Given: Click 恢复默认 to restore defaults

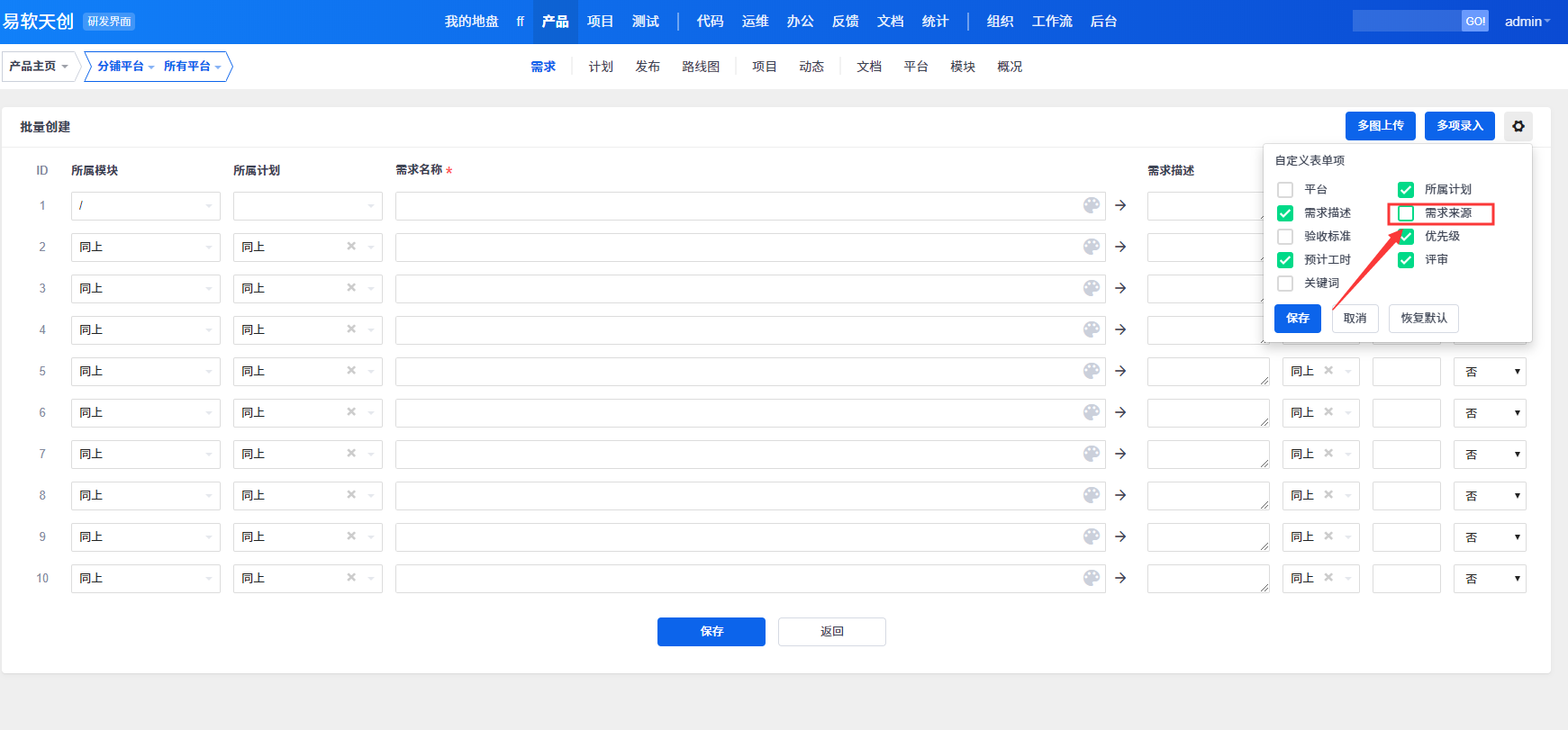Looking at the screenshot, I should click(x=1424, y=319).
